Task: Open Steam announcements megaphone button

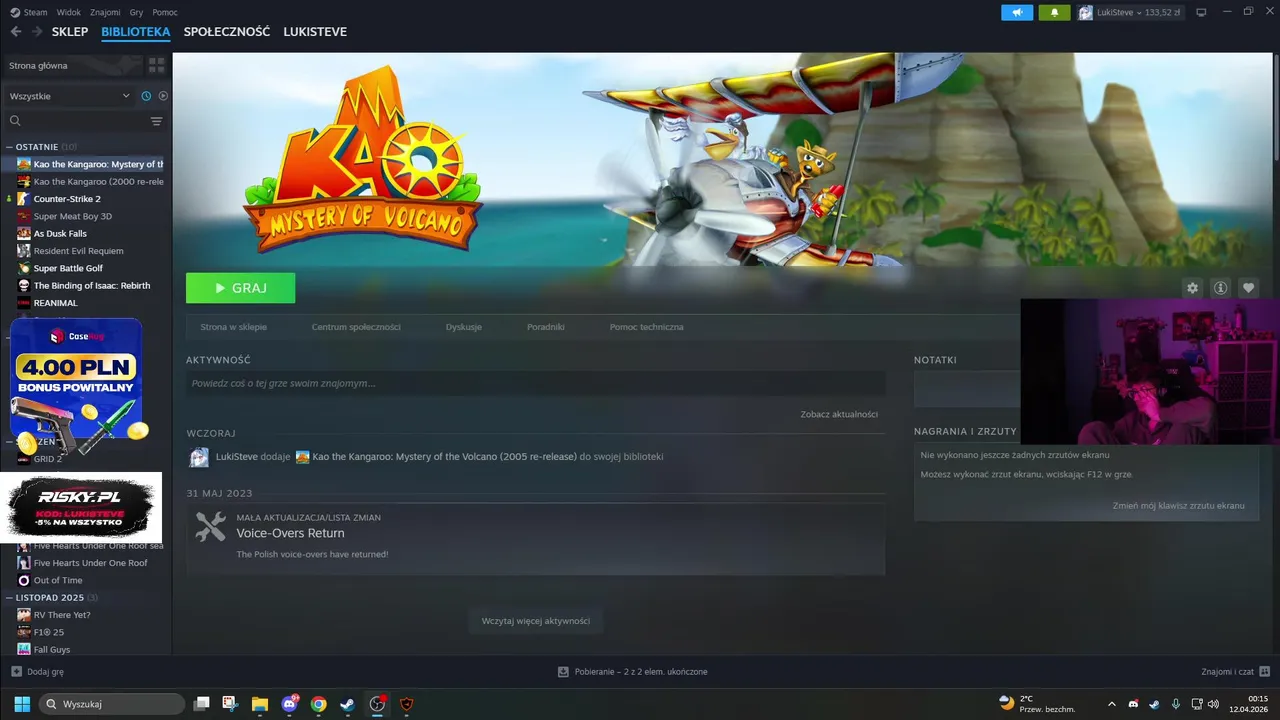Action: [x=1017, y=12]
